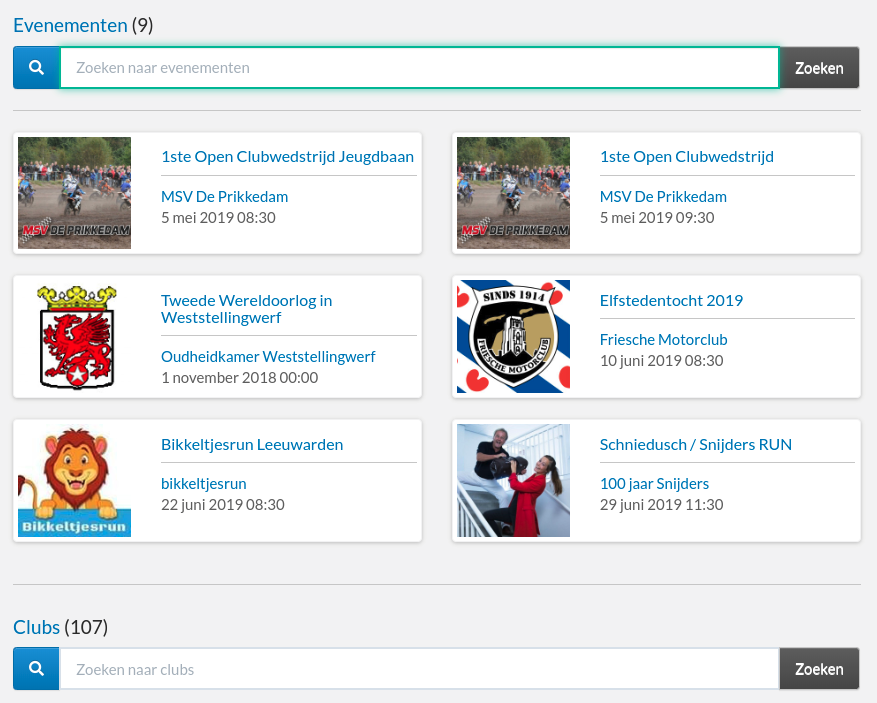The width and height of the screenshot is (877, 703).
Task: Open 'Tweede Wereldoorlog in Weststellingwerf' event
Action: point(246,308)
